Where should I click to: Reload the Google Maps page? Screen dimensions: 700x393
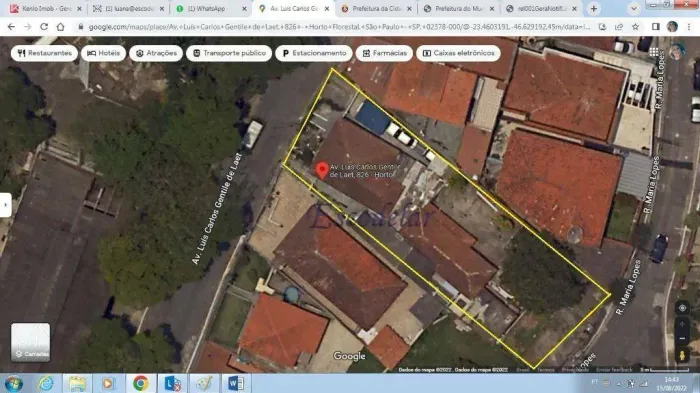tap(44, 27)
